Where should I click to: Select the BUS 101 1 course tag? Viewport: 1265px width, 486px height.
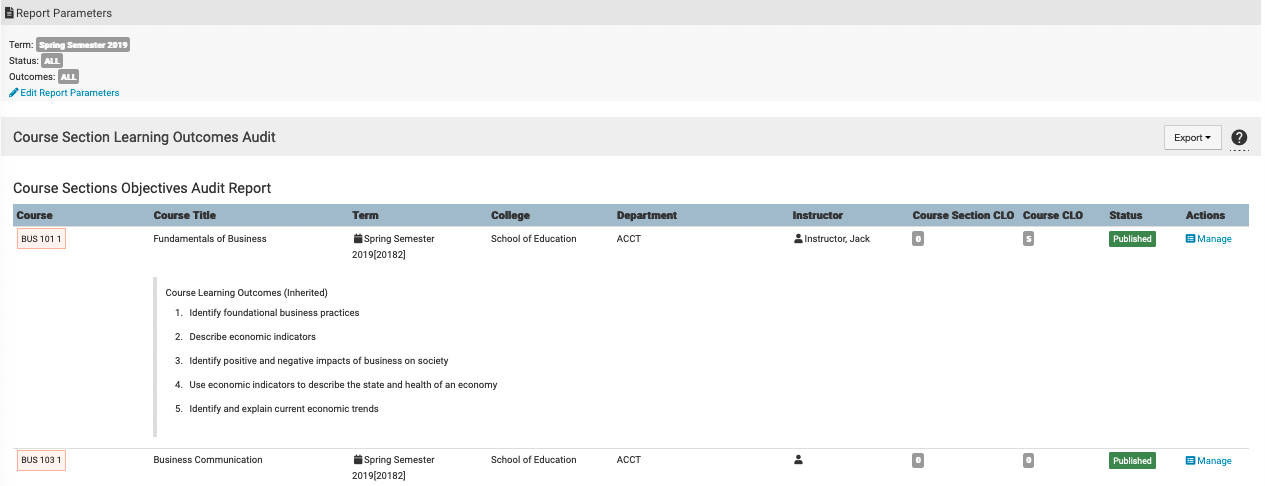[41, 240]
